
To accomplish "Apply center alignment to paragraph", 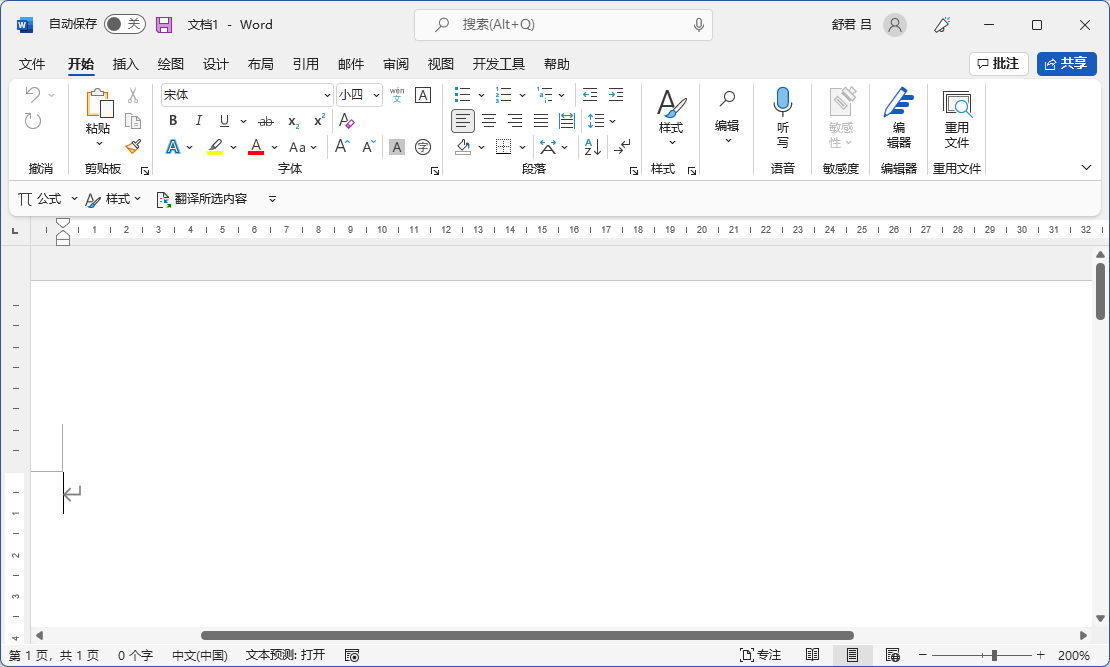I will click(489, 121).
